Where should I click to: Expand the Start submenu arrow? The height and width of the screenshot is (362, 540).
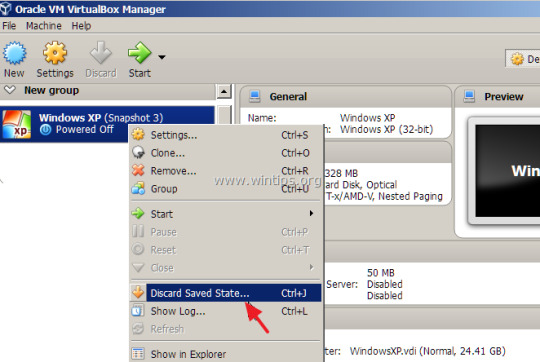[311, 214]
